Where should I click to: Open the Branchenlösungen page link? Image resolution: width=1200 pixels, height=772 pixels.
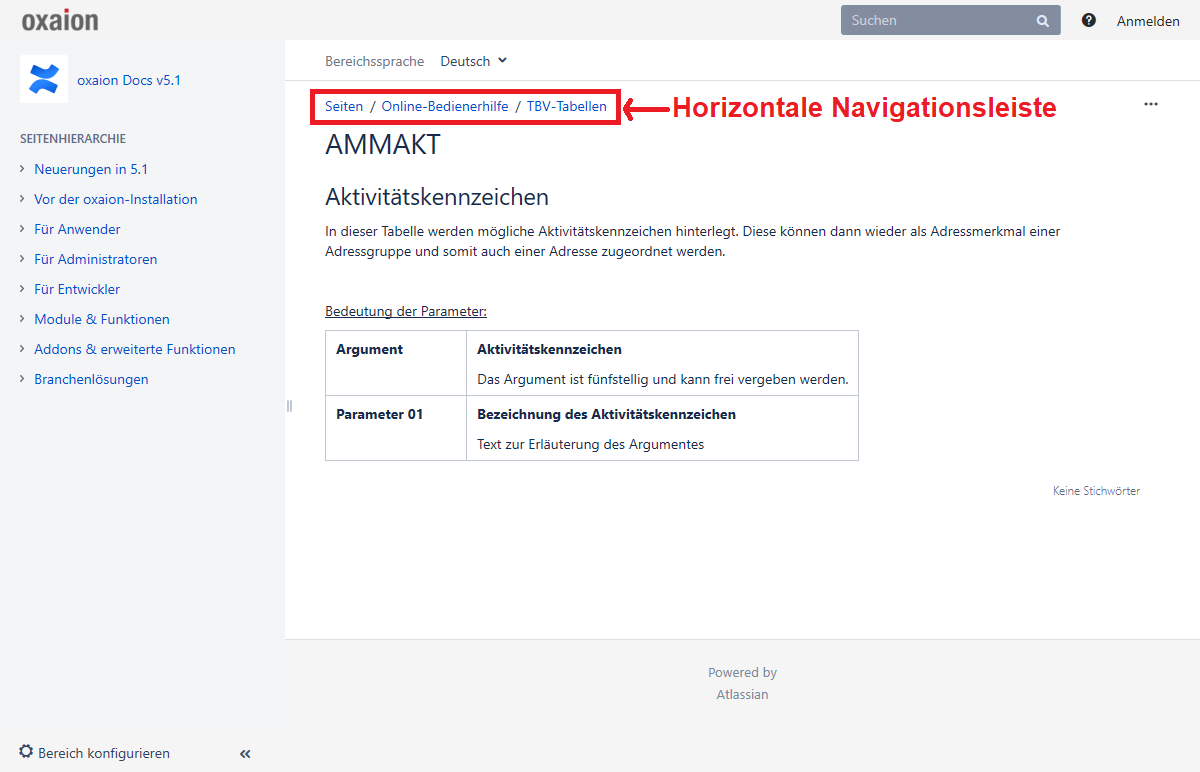click(91, 379)
